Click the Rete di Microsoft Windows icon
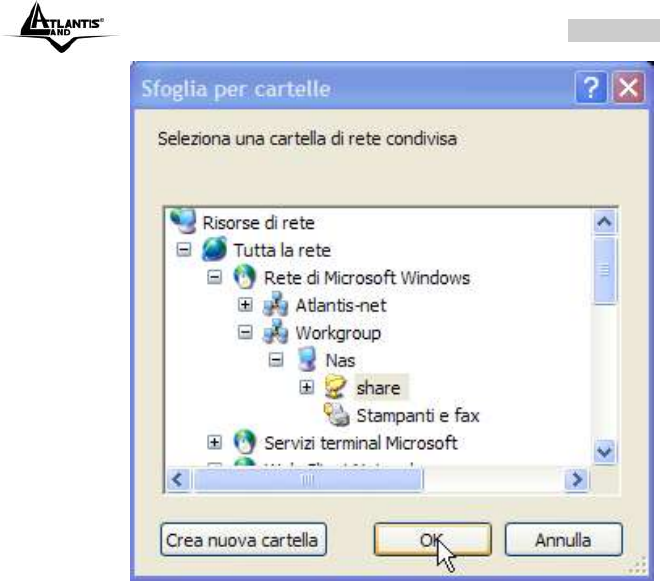660x581 pixels. click(245, 277)
